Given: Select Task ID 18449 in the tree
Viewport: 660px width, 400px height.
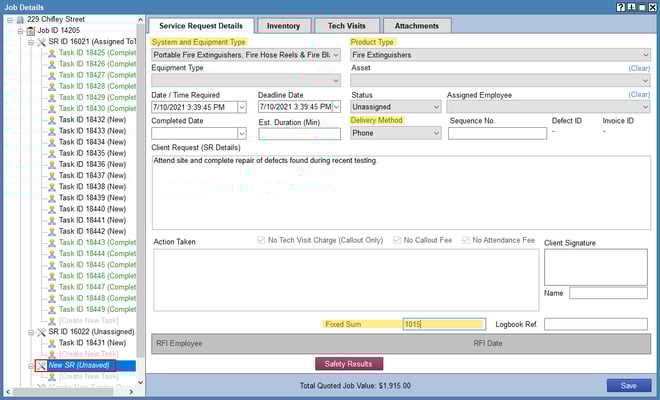Looking at the screenshot, I should (97, 309).
